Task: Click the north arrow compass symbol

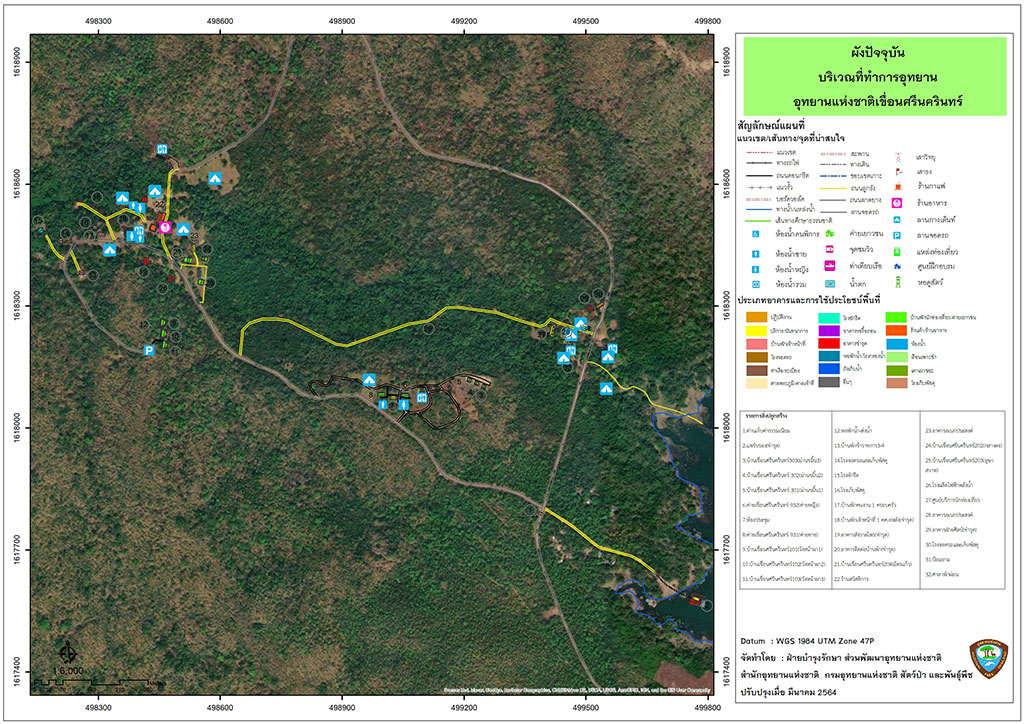Action: pos(68,652)
